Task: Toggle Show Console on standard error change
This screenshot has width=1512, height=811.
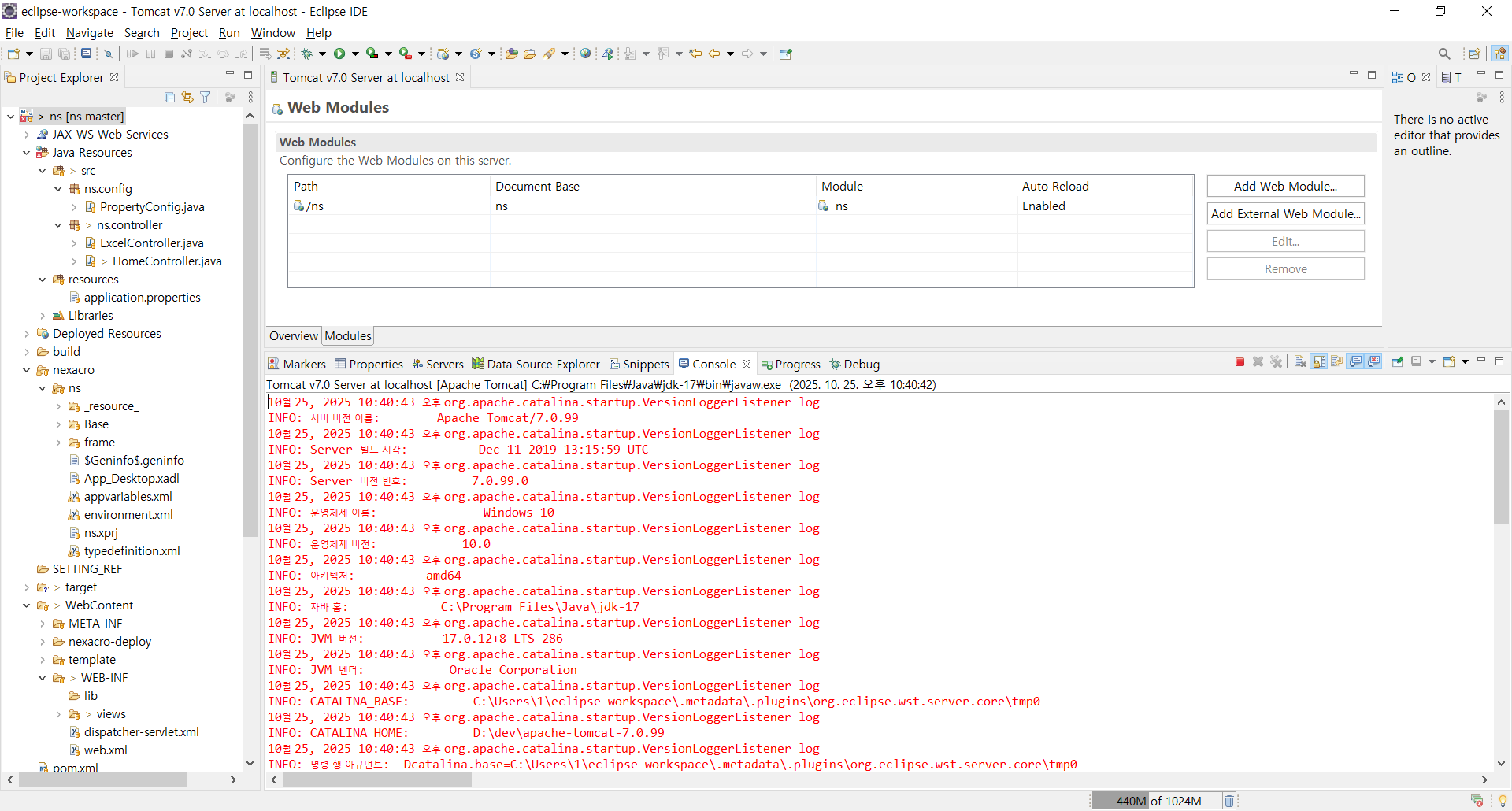Action: [x=1373, y=362]
